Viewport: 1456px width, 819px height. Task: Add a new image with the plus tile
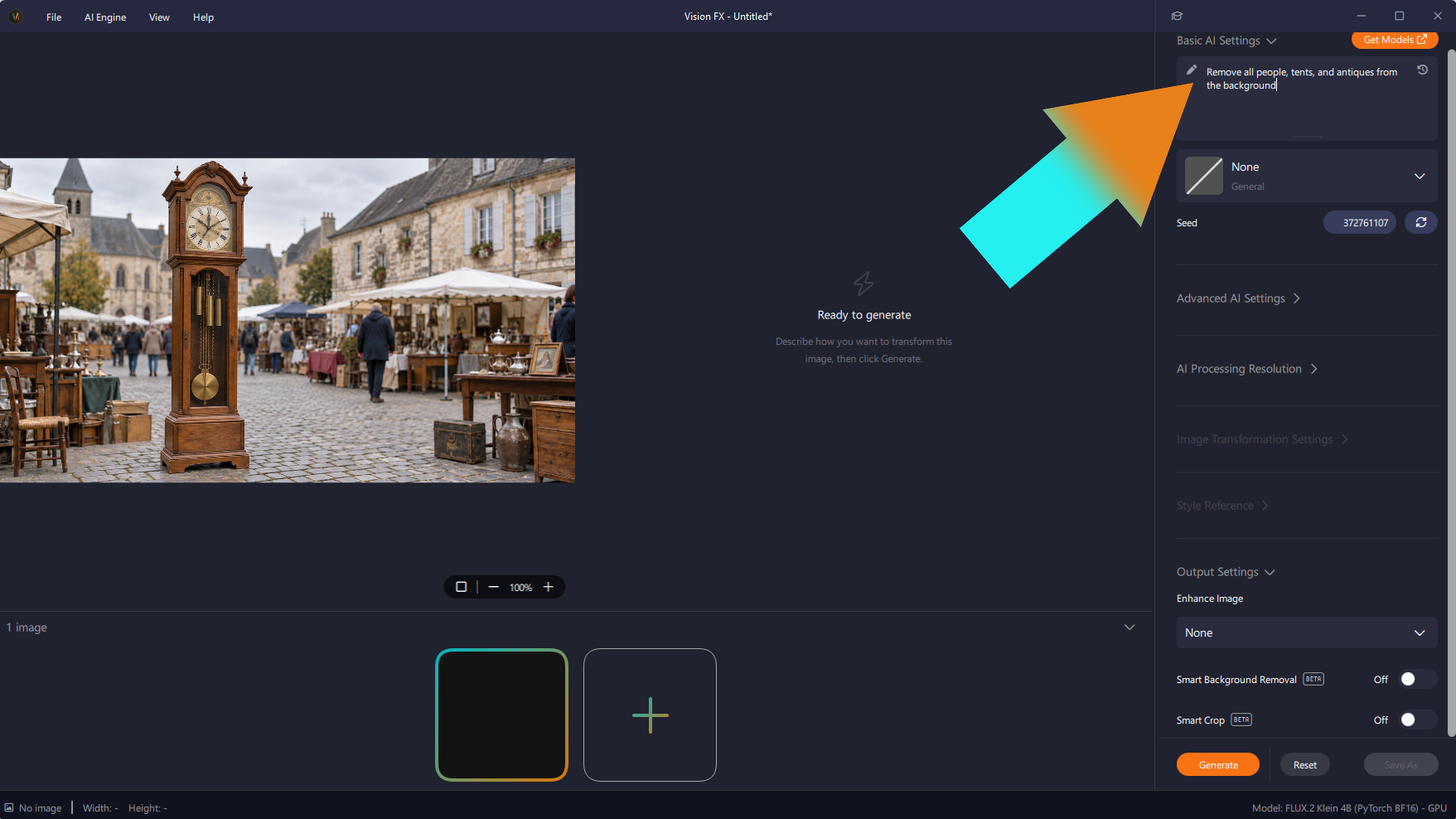coord(650,715)
